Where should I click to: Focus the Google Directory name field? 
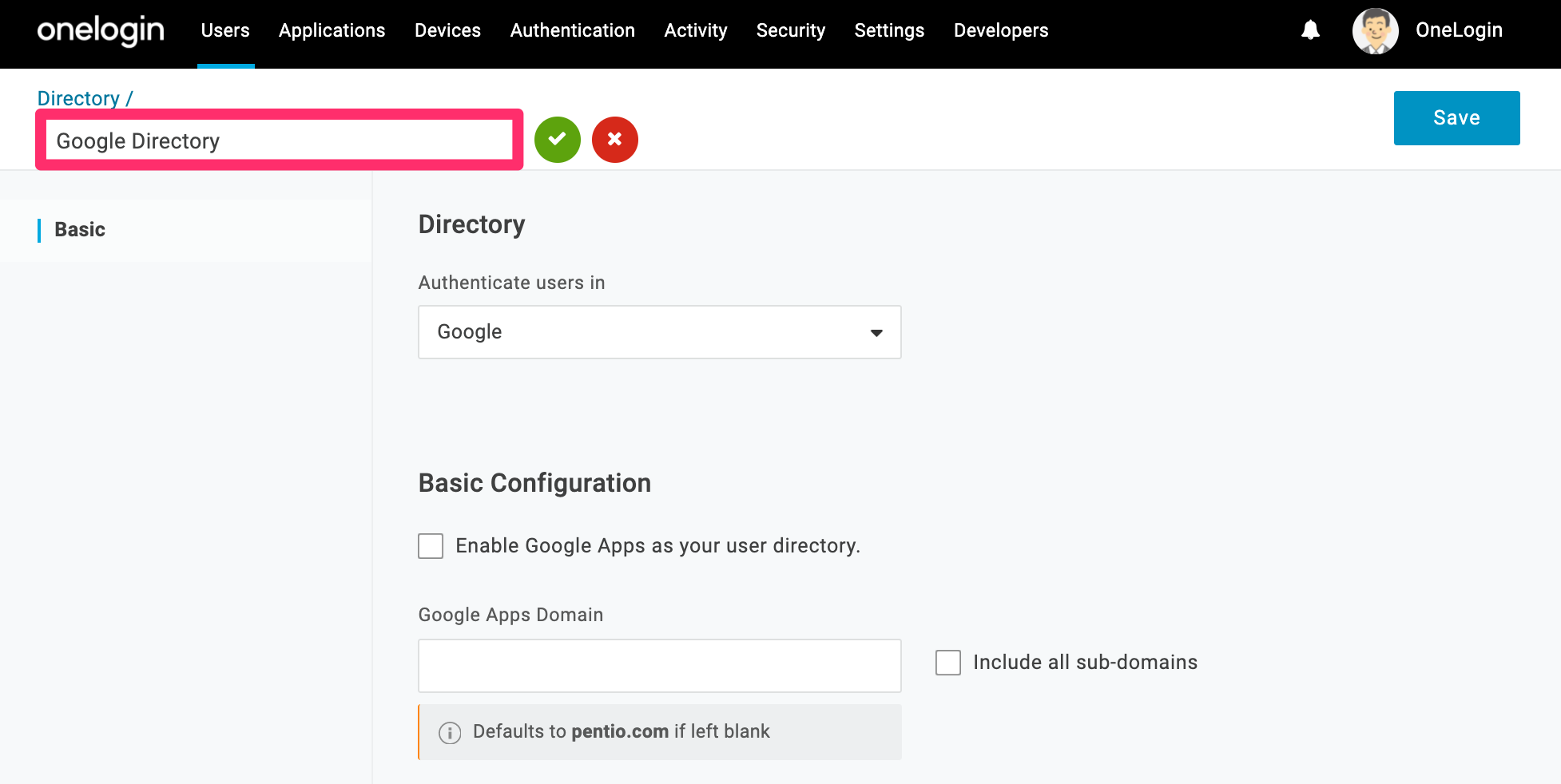click(280, 141)
